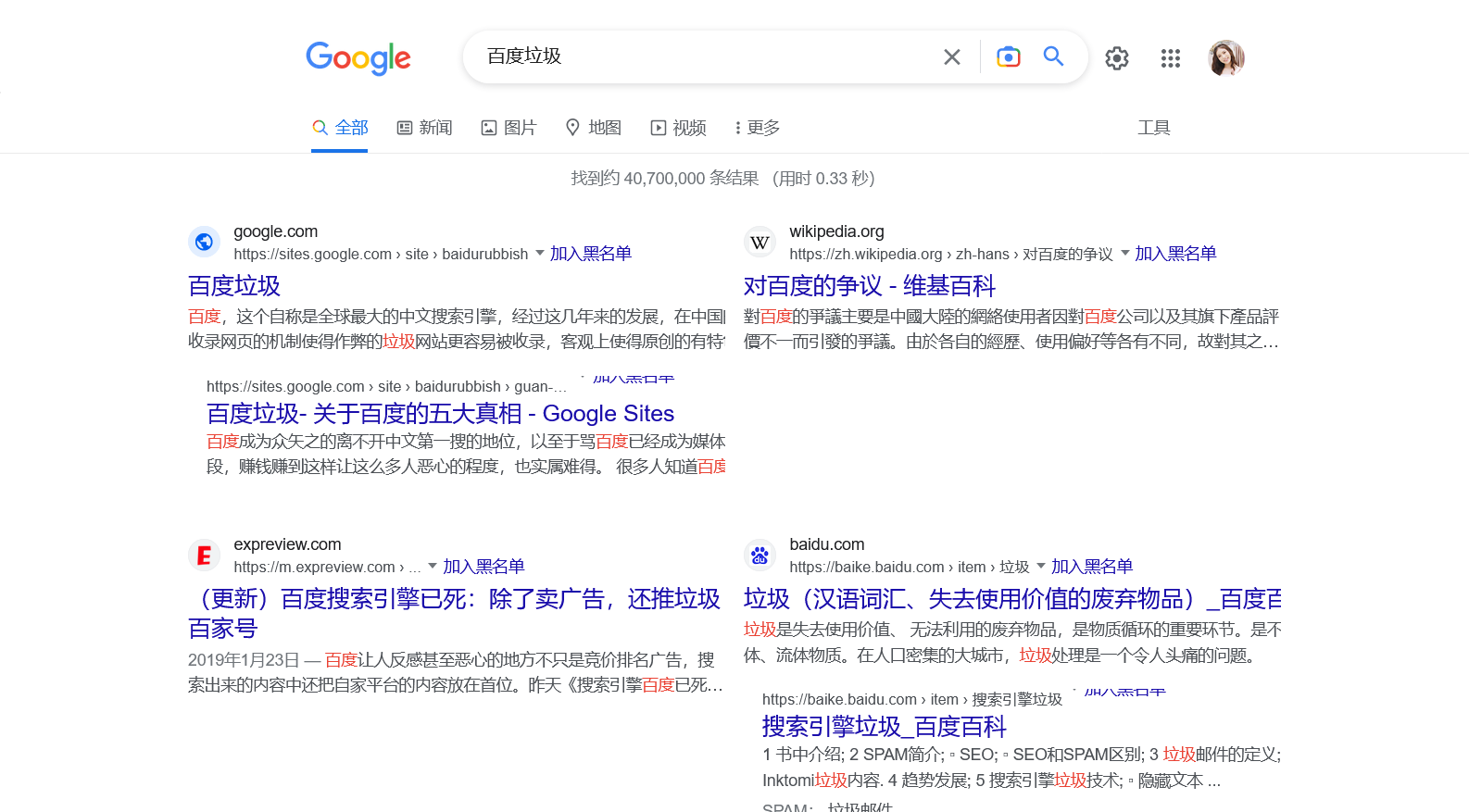Open account profile avatar
The width and height of the screenshot is (1469, 812).
click(x=1225, y=57)
